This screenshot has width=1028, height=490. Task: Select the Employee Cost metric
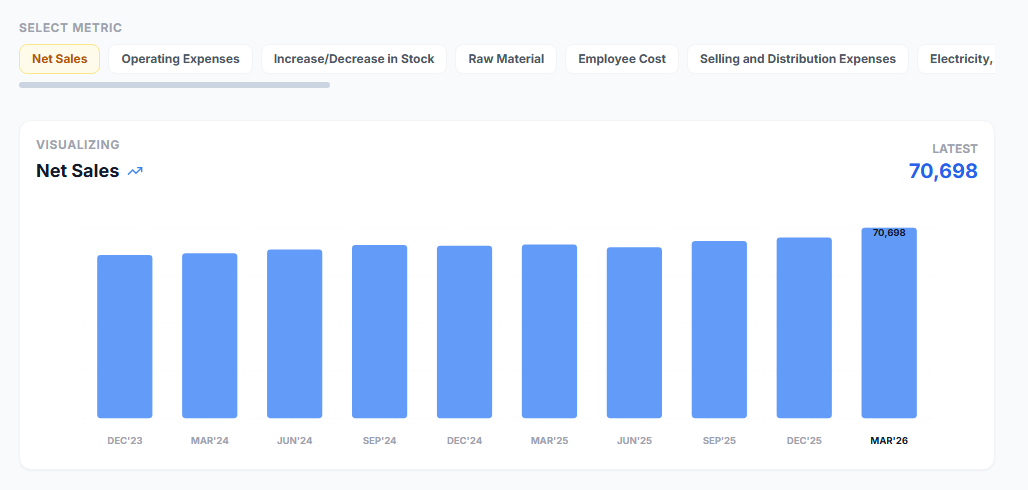coord(622,59)
